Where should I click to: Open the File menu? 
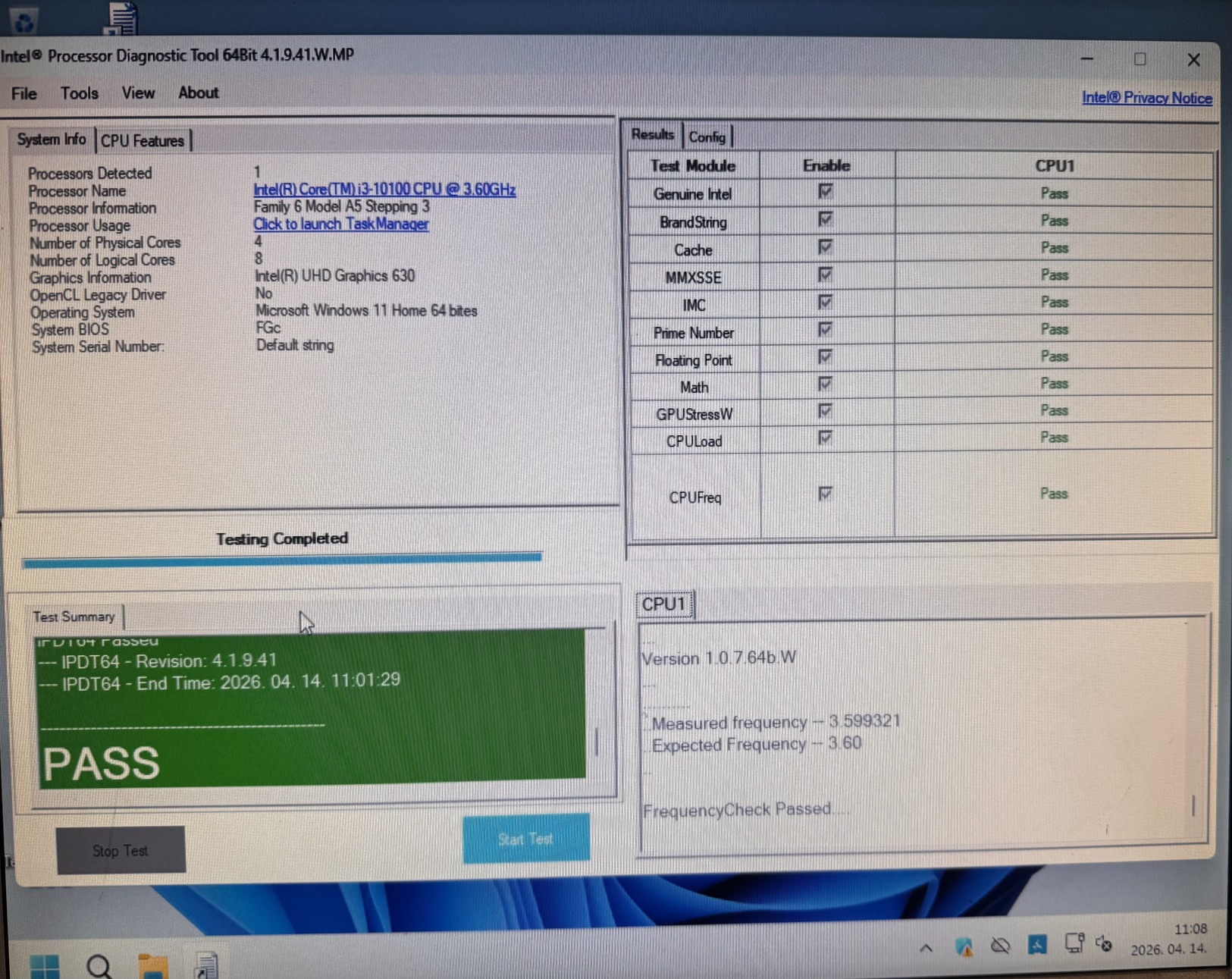point(24,93)
